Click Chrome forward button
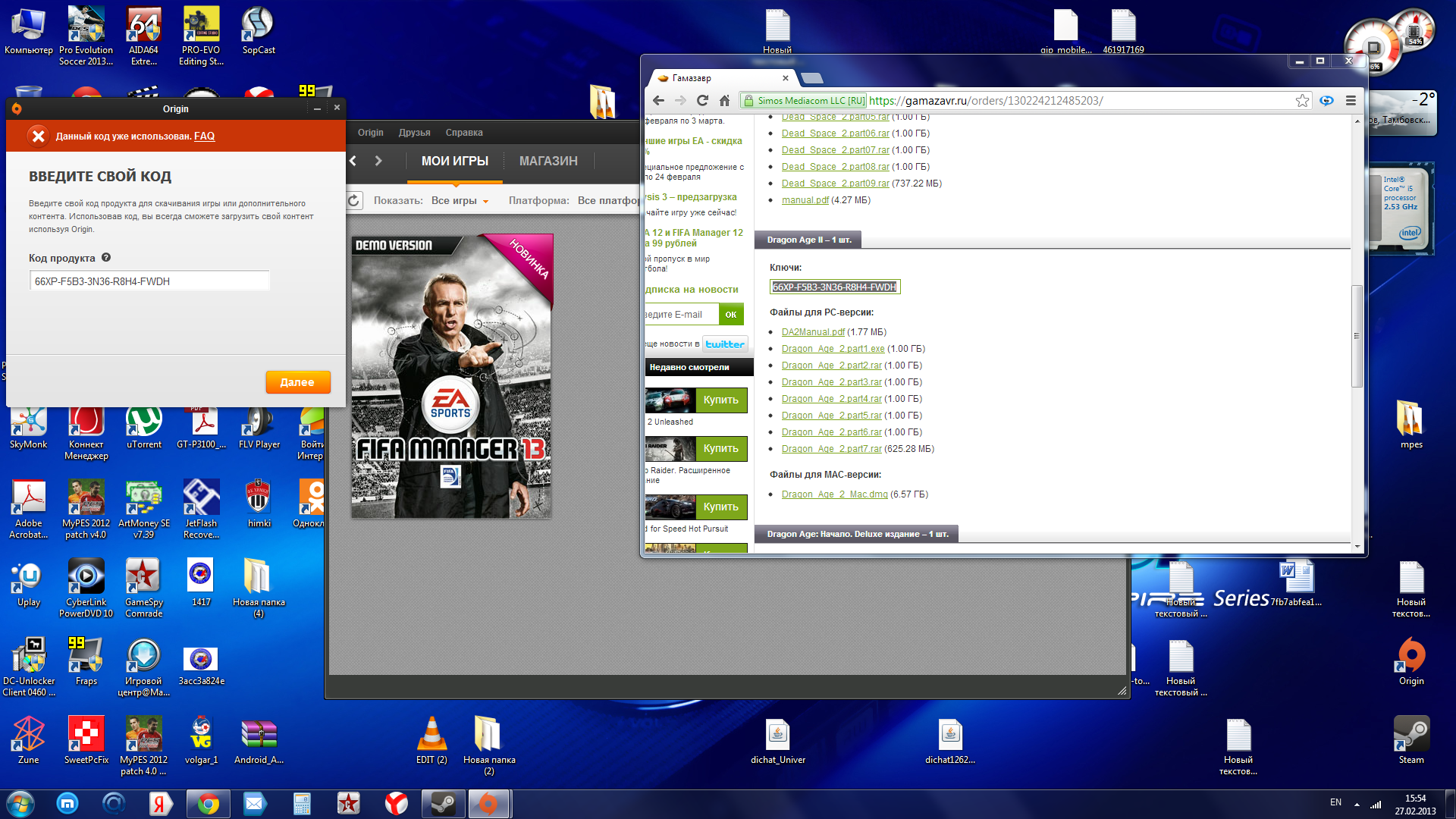This screenshot has width=1456, height=819. [x=680, y=100]
